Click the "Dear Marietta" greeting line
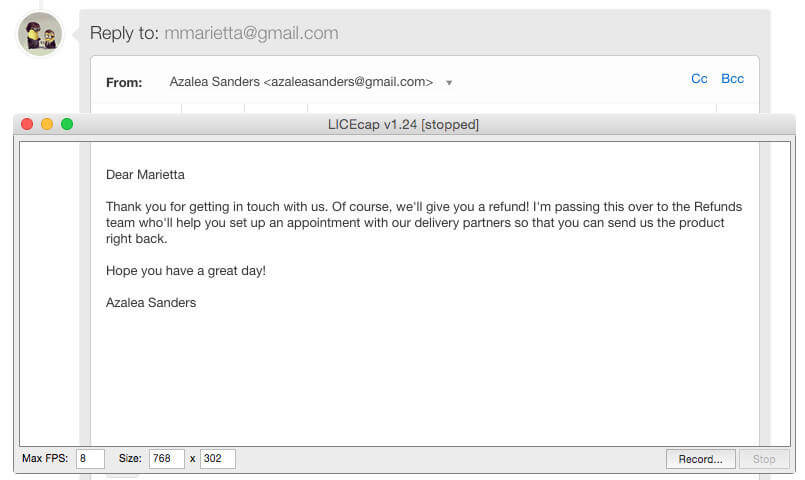Image resolution: width=805 pixels, height=480 pixels. point(145,175)
